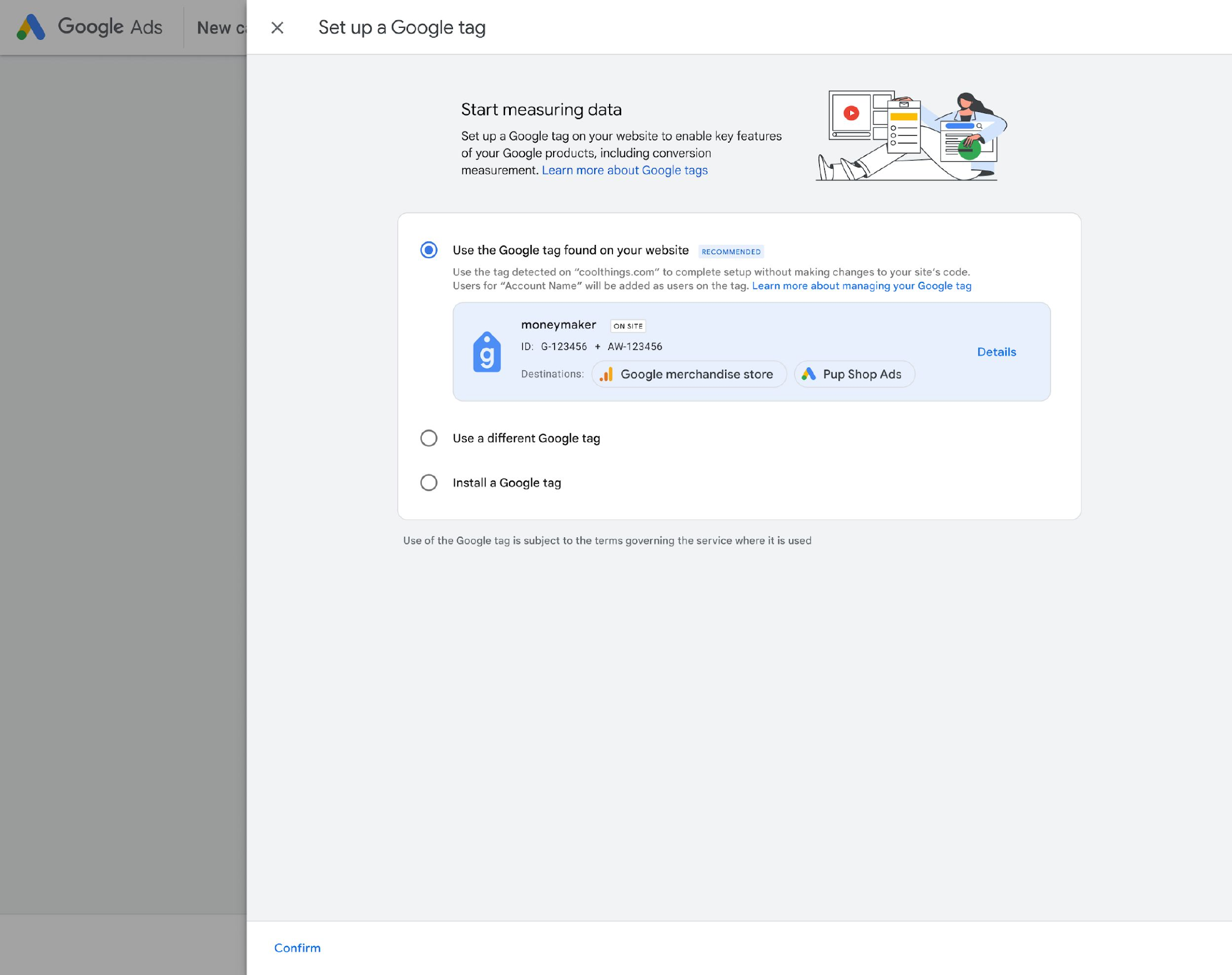The height and width of the screenshot is (975, 1232).
Task: View Details of the moneymaker tag
Action: tap(996, 352)
